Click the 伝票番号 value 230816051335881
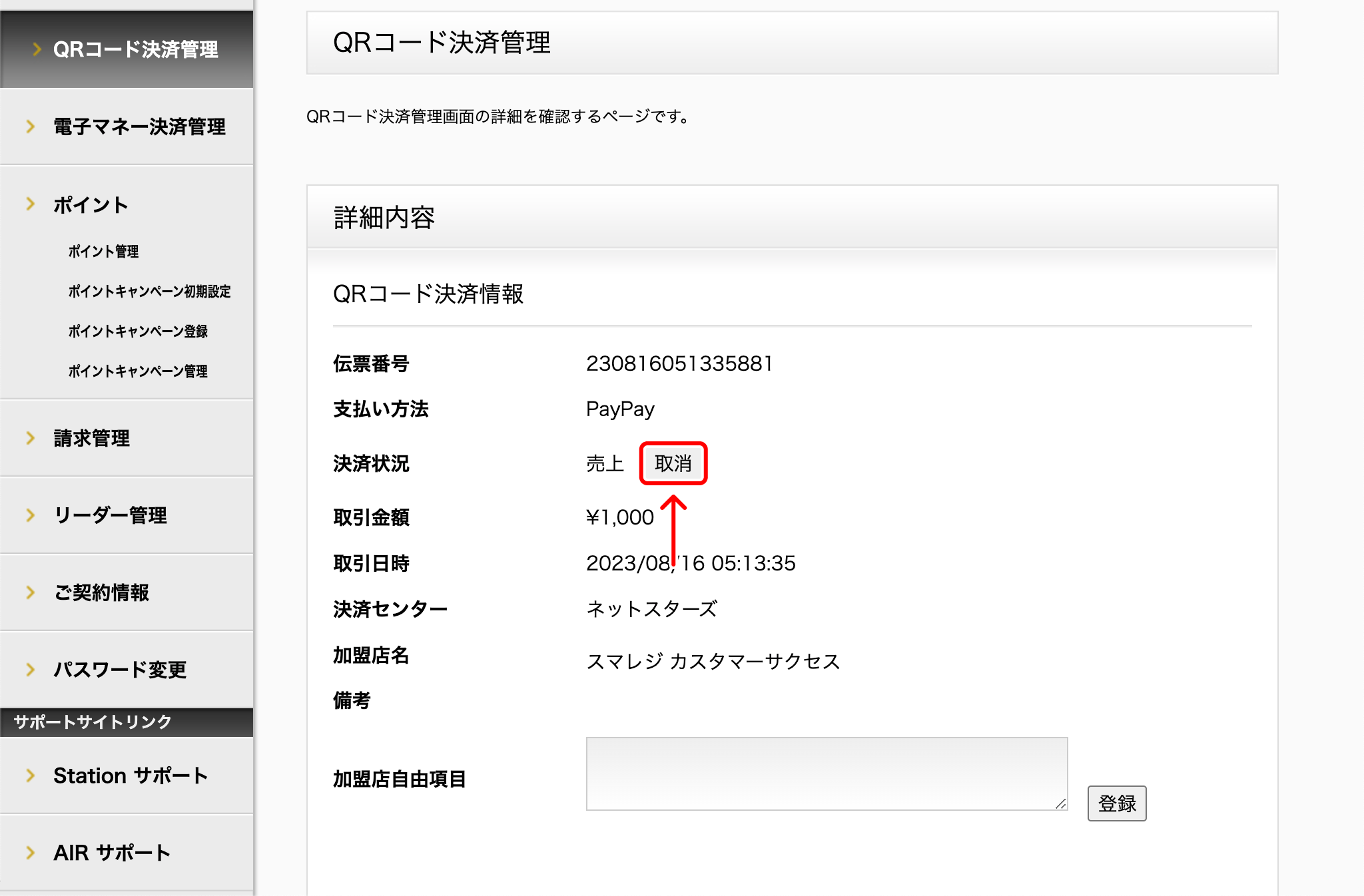Viewport: 1364px width, 896px height. (679, 363)
